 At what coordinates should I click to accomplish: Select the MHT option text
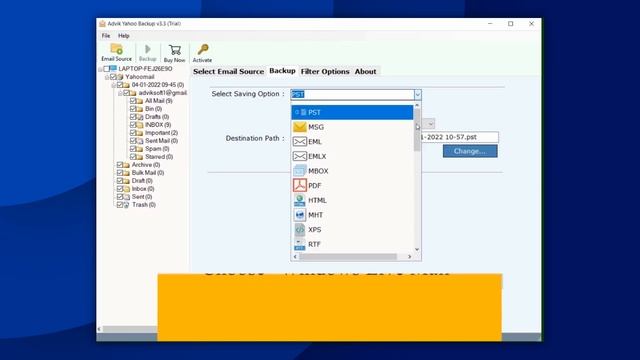coord(316,215)
